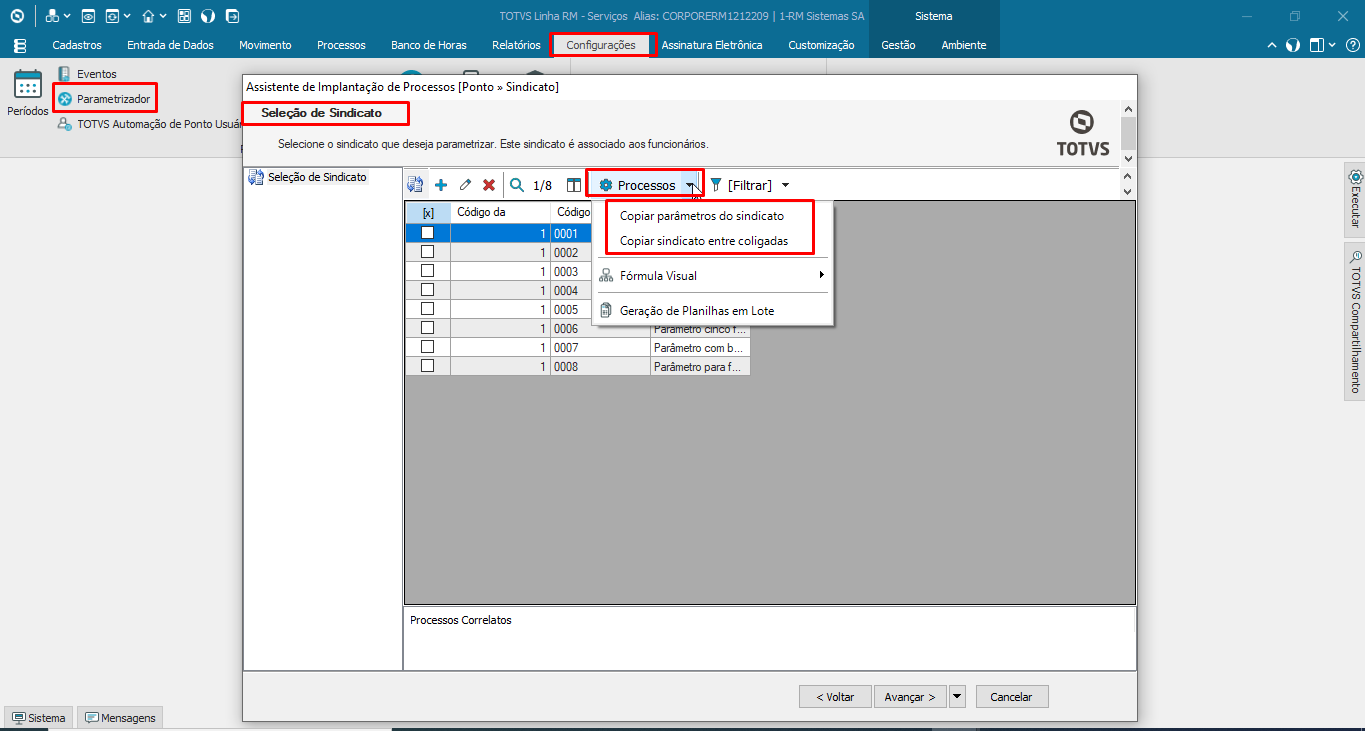Image resolution: width=1365 pixels, height=731 pixels.
Task: Open the TOTVS Compartilhamento side panel
Action: click(x=1355, y=321)
